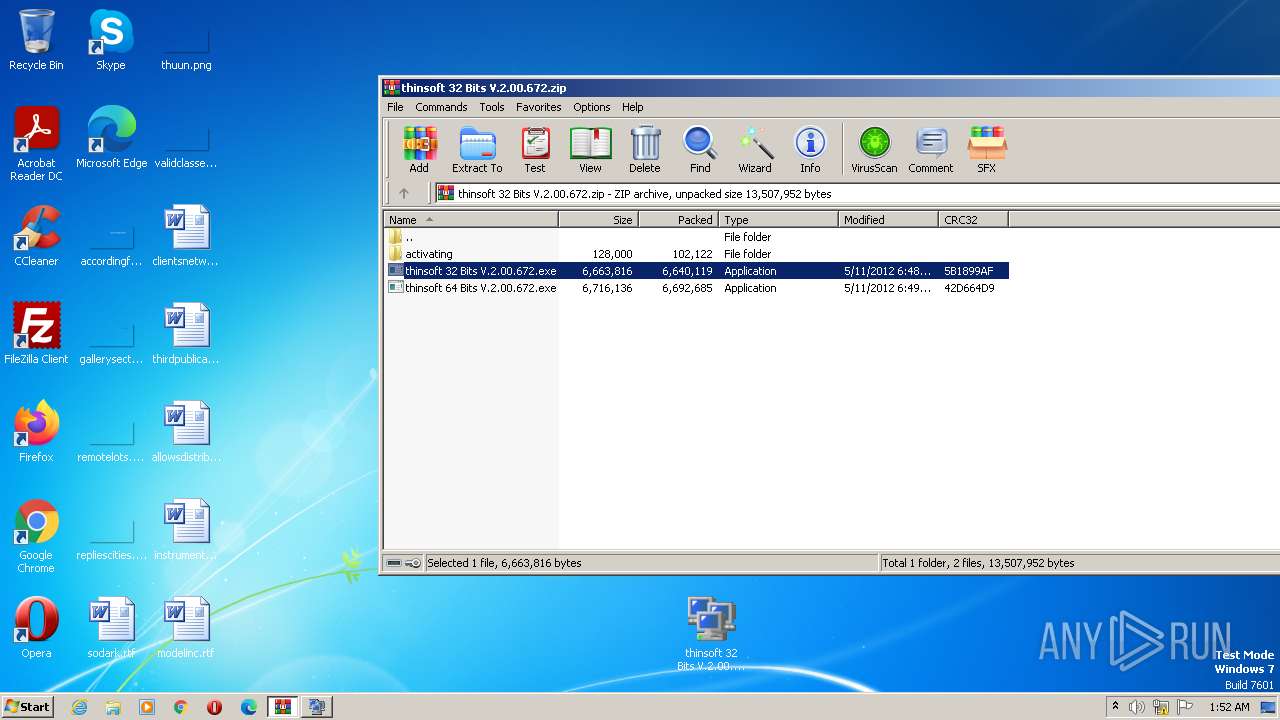Open the Options menu
Viewport: 1280px width, 720px height.
[591, 107]
